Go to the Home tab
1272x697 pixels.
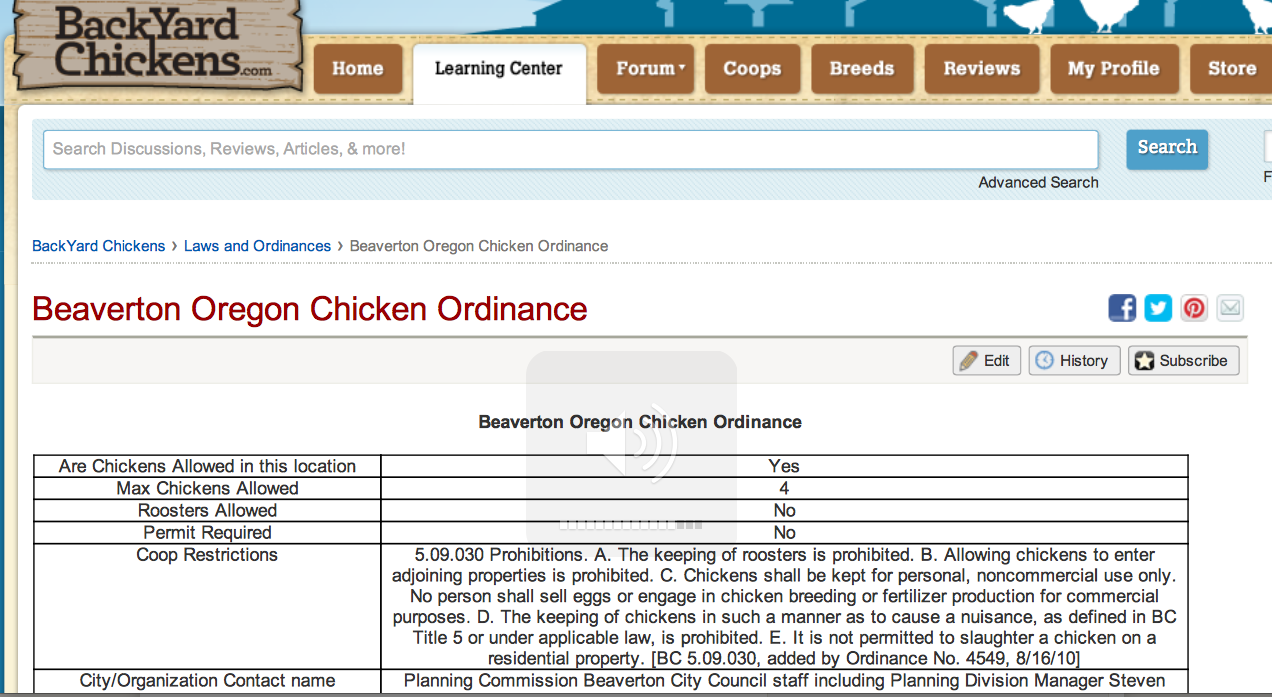click(x=357, y=69)
